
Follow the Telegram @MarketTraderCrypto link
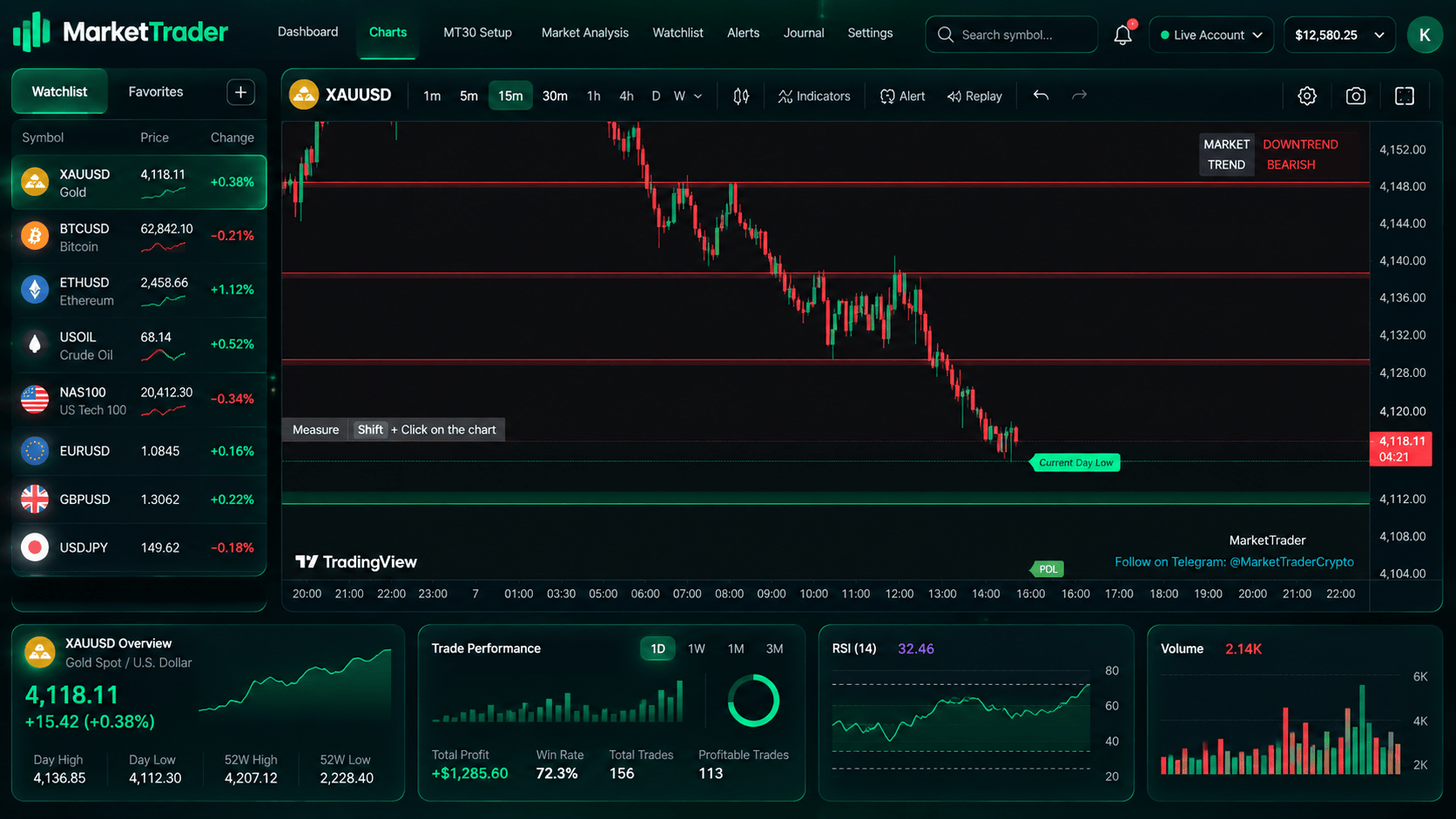tap(1234, 562)
